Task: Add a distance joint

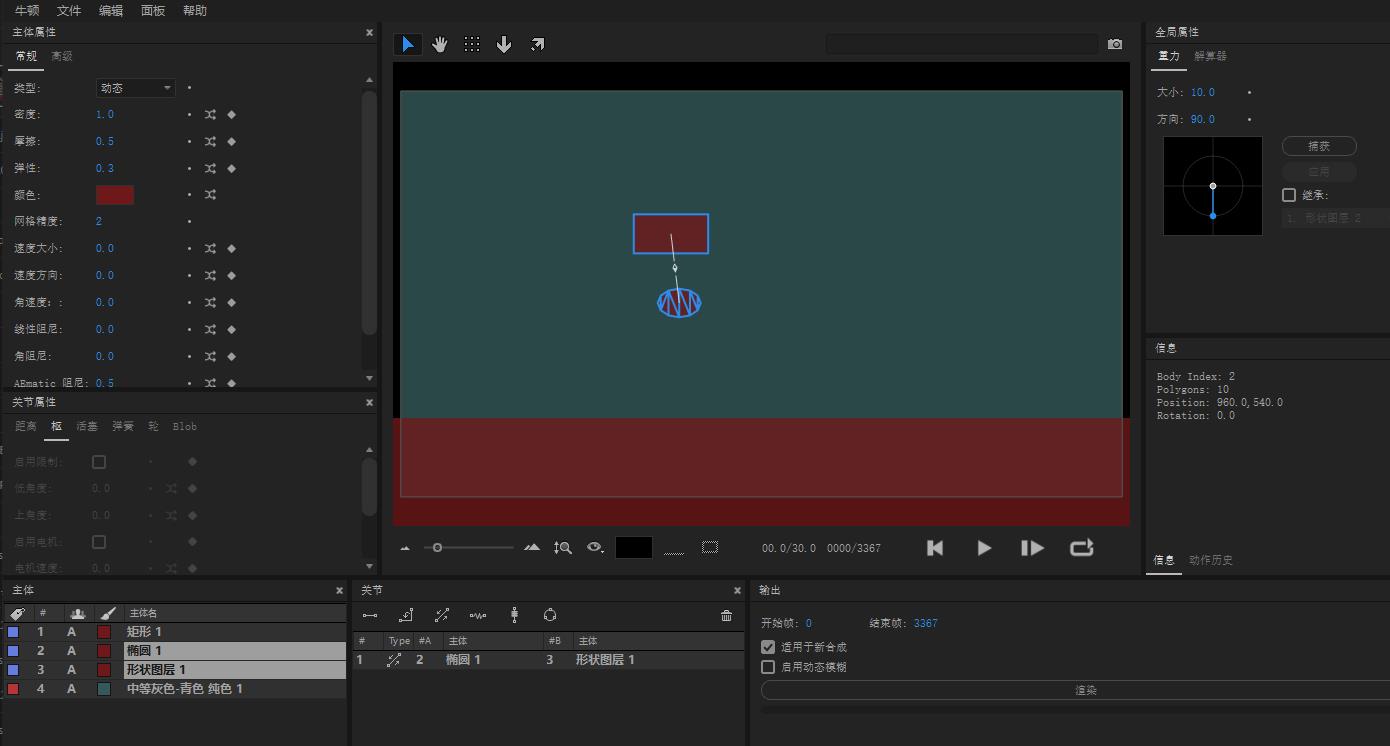Action: click(x=370, y=615)
